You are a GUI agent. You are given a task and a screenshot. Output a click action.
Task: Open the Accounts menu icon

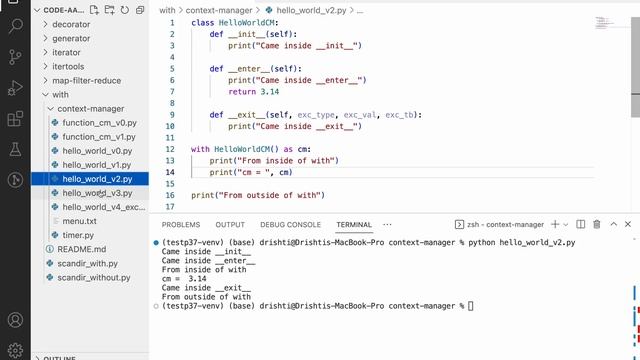tap(16, 320)
